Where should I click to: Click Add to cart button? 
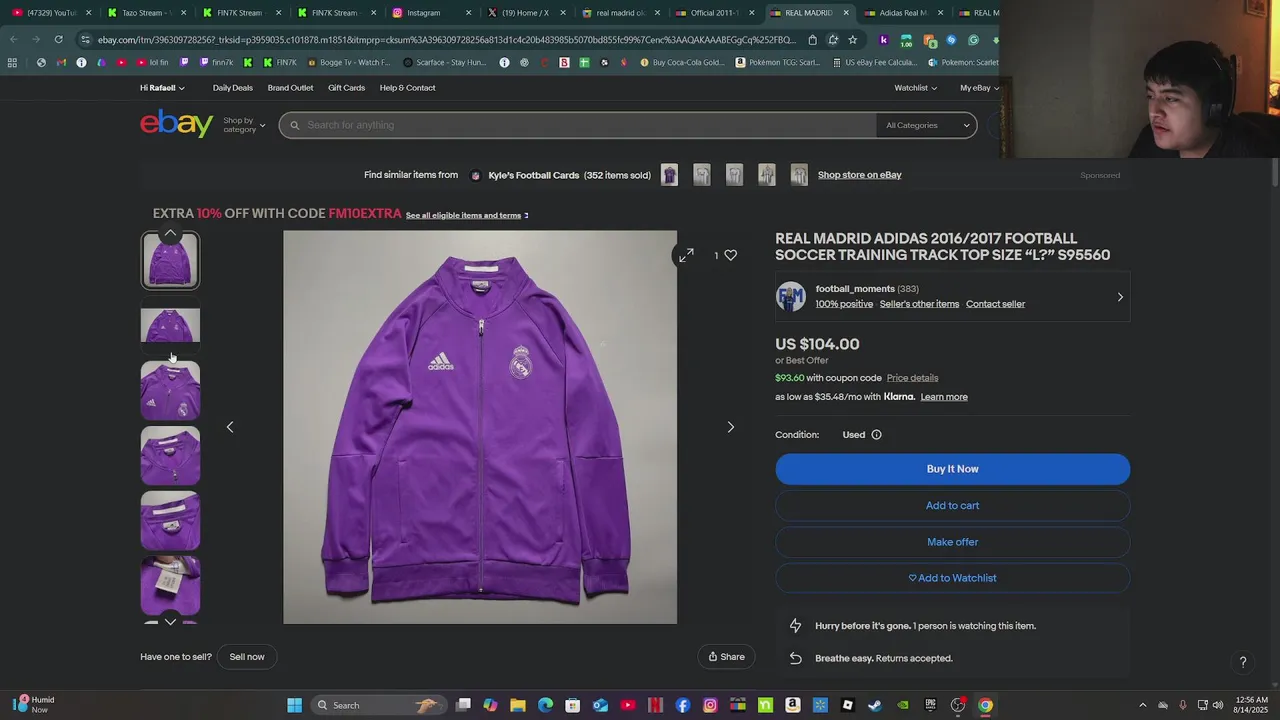click(x=952, y=506)
